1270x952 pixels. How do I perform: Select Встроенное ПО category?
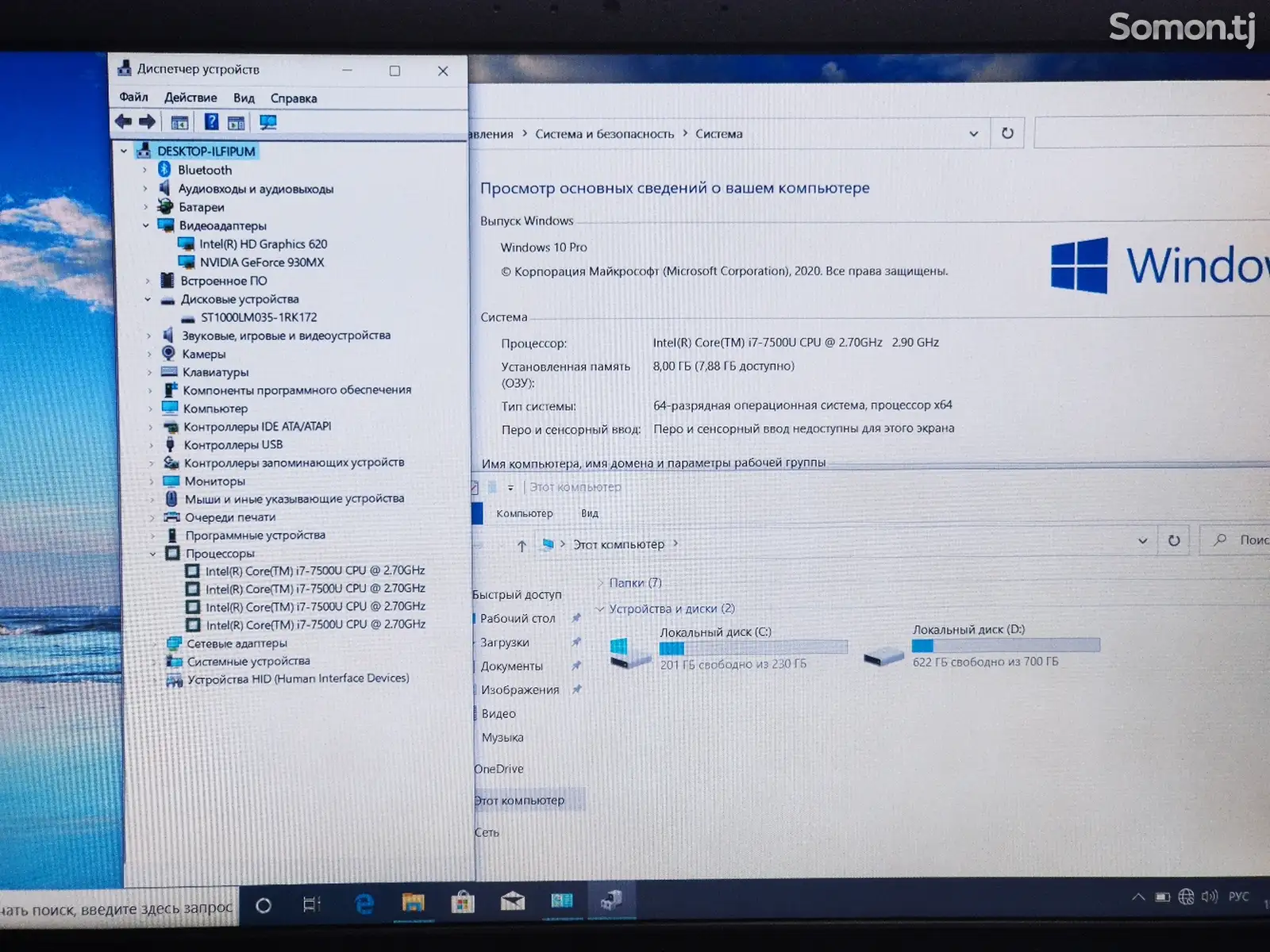click(x=224, y=281)
